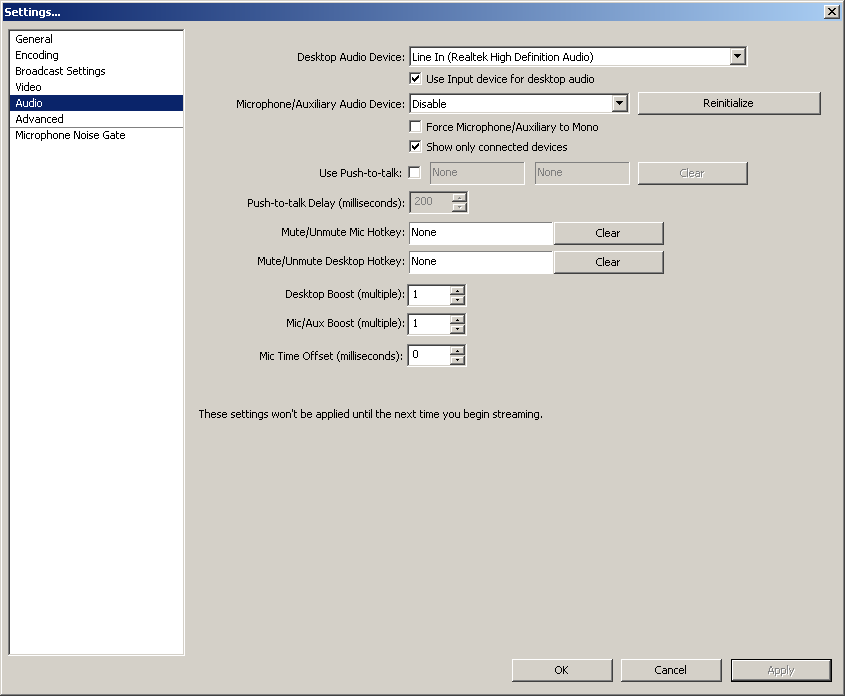845x696 pixels.
Task: Decrease Desktop Boost value with down arrow
Action: tap(457, 300)
